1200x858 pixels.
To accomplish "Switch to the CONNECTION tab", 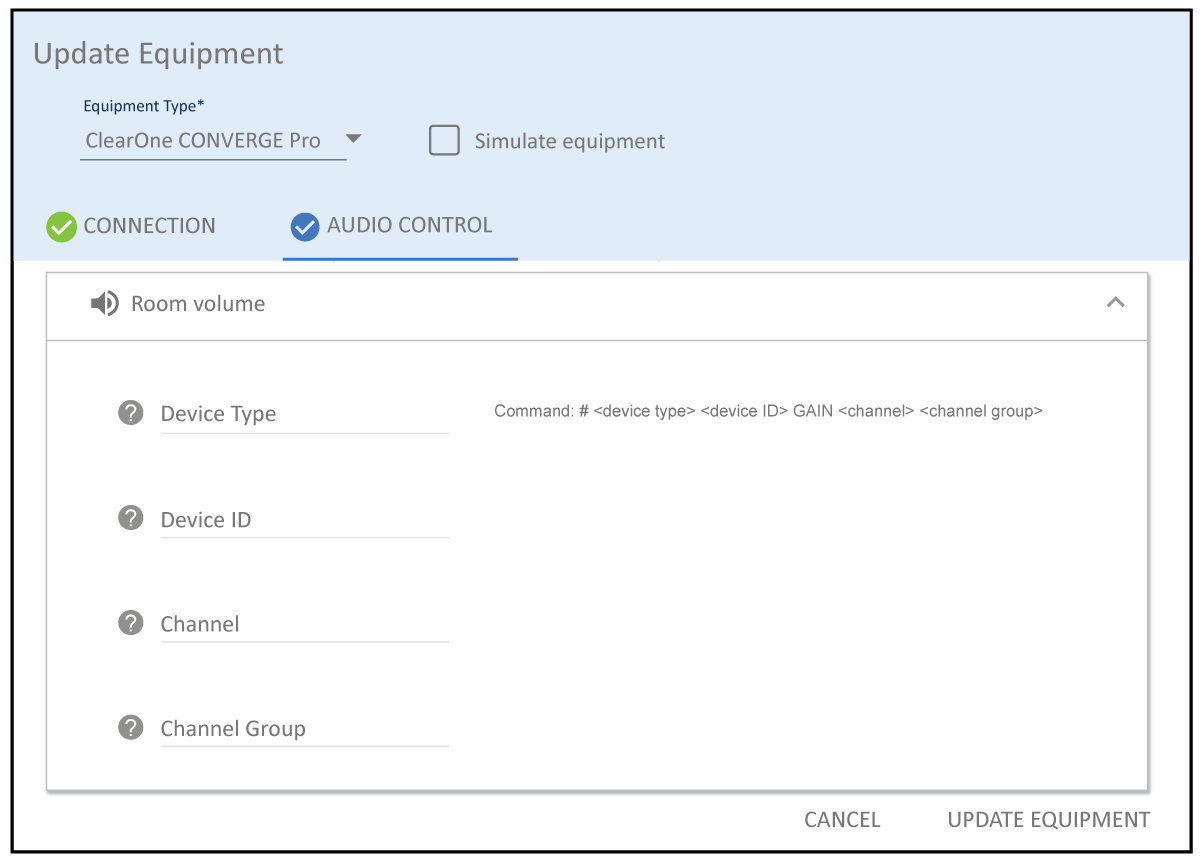I will (x=149, y=226).
